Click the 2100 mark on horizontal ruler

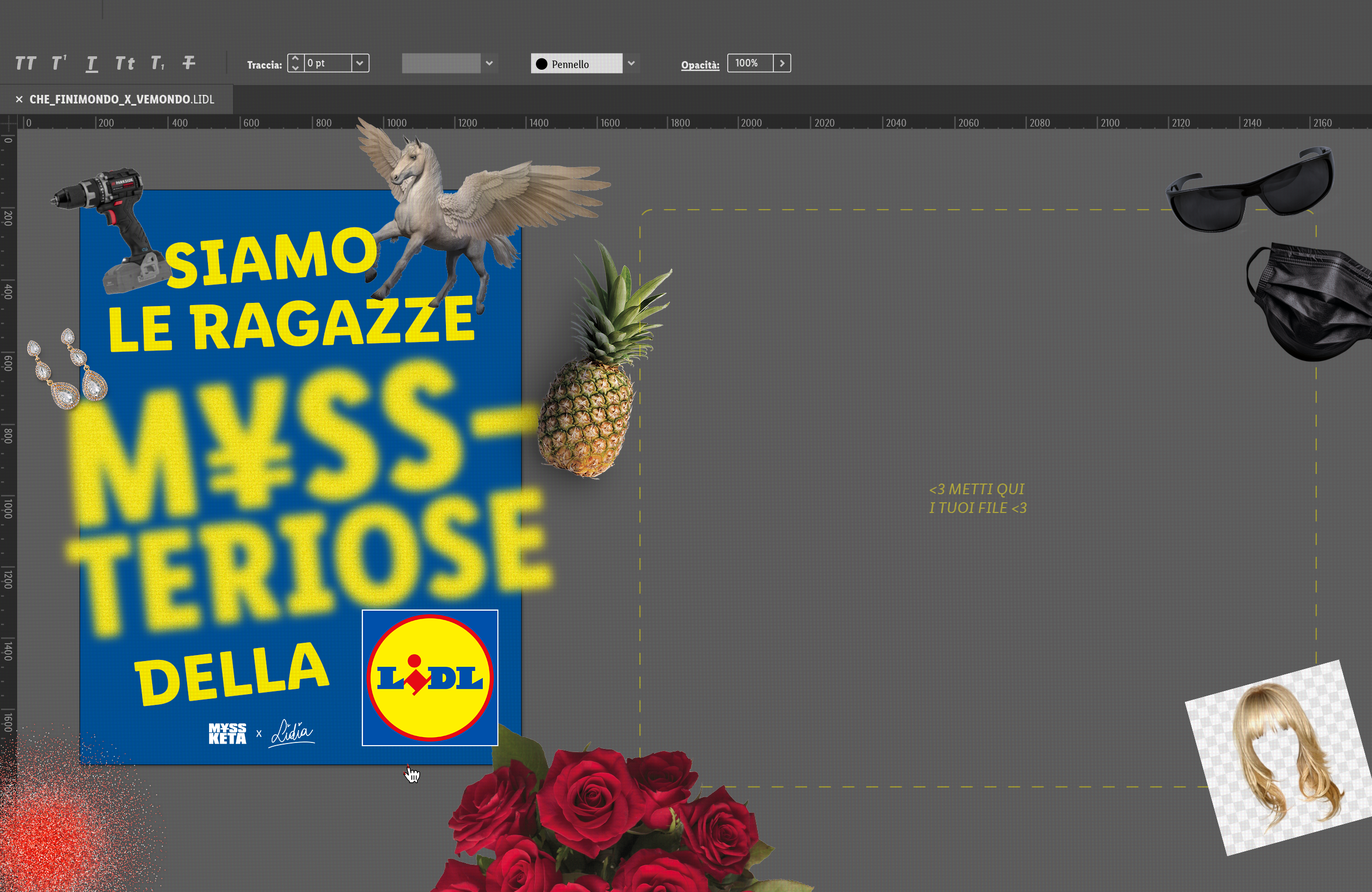(x=1110, y=123)
